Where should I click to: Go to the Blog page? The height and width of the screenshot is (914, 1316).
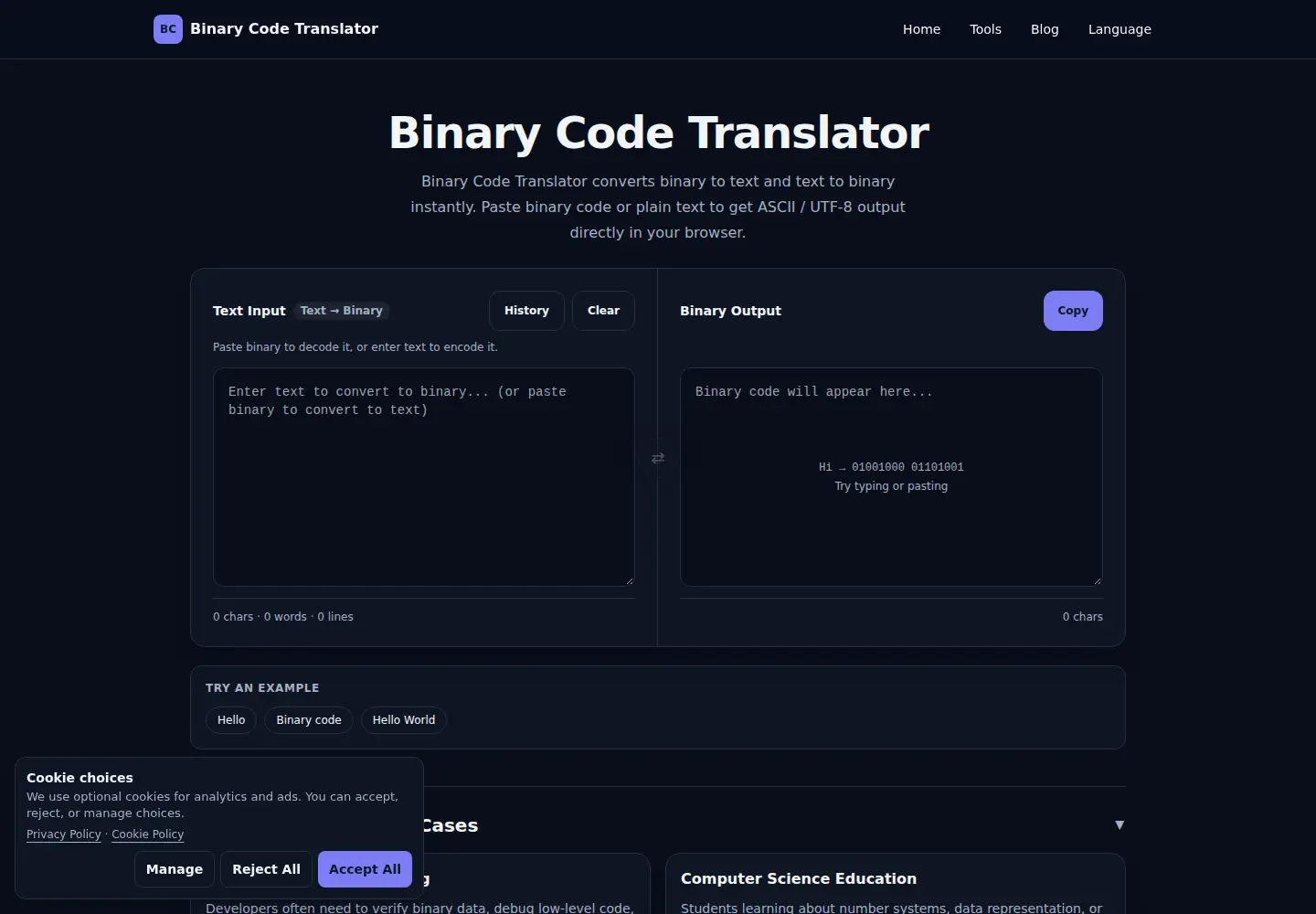click(x=1045, y=29)
